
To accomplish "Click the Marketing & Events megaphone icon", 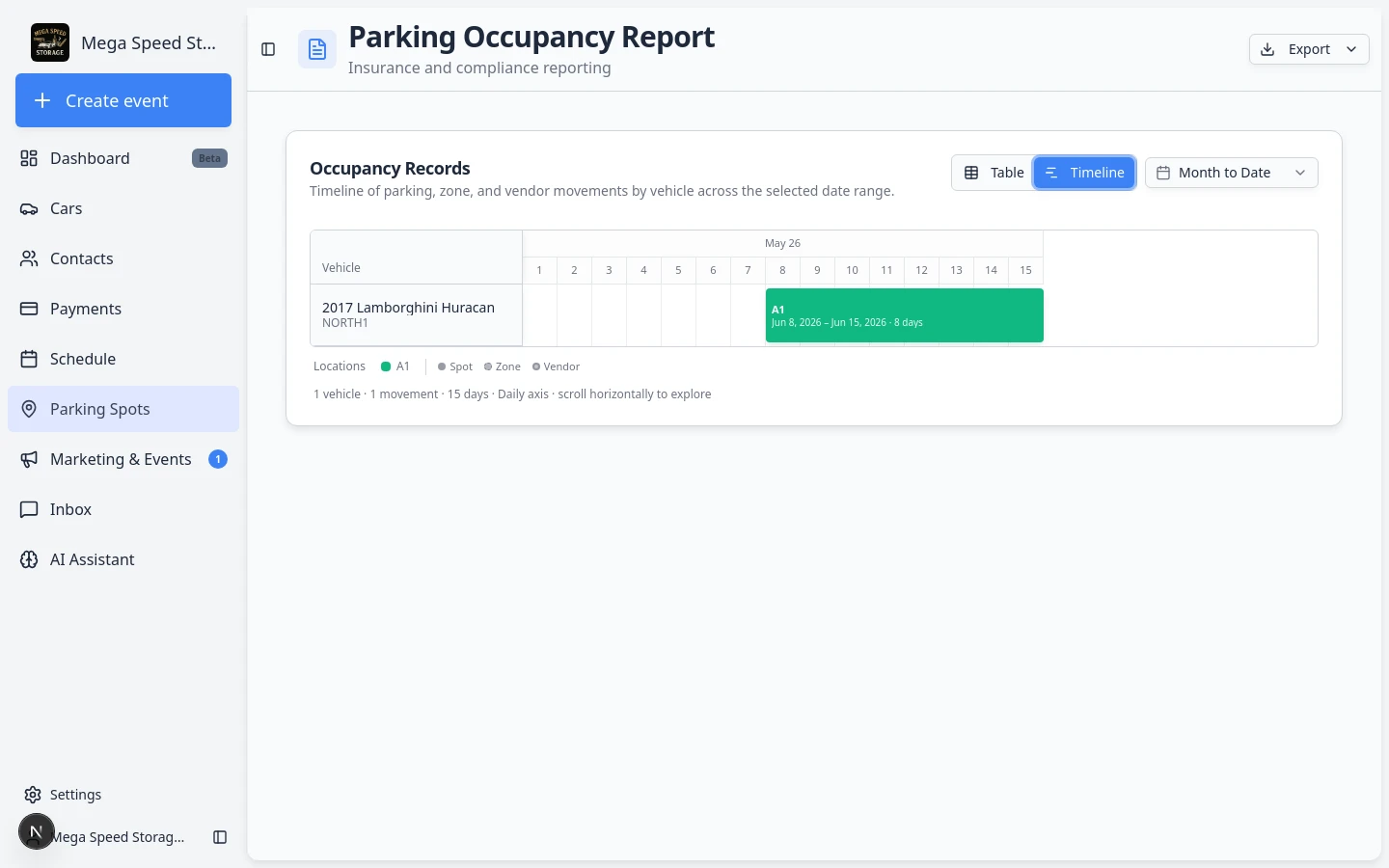I will [29, 459].
